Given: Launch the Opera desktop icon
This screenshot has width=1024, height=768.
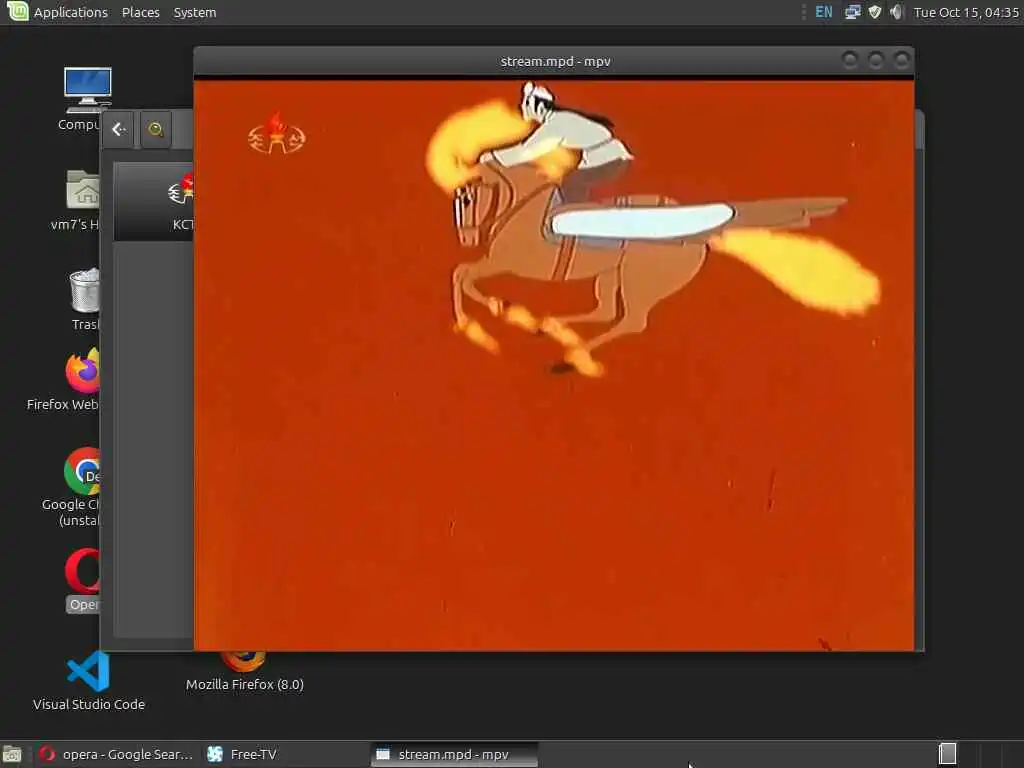Looking at the screenshot, I should point(82,571).
